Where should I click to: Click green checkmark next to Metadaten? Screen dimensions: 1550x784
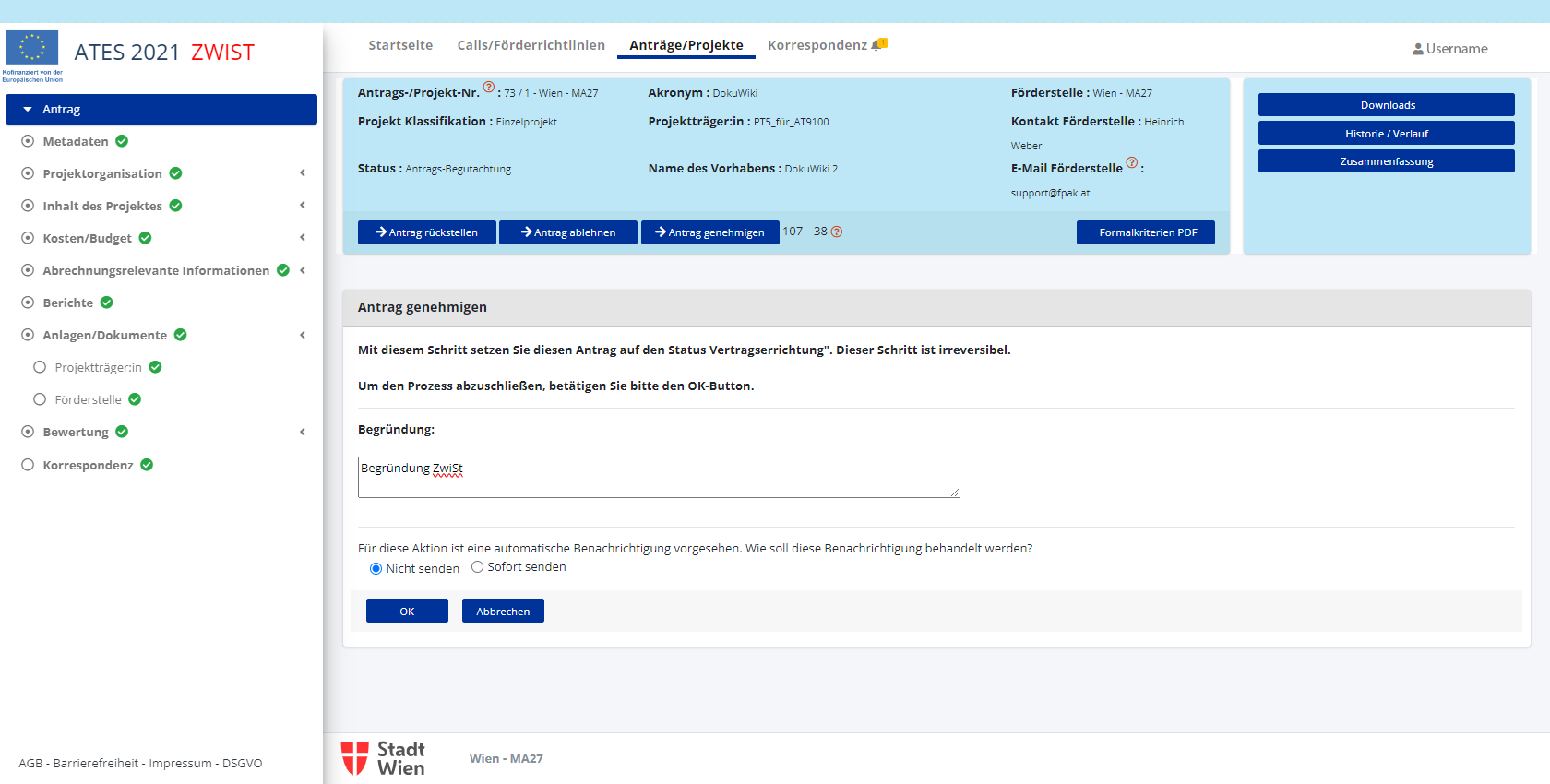pyautogui.click(x=122, y=141)
